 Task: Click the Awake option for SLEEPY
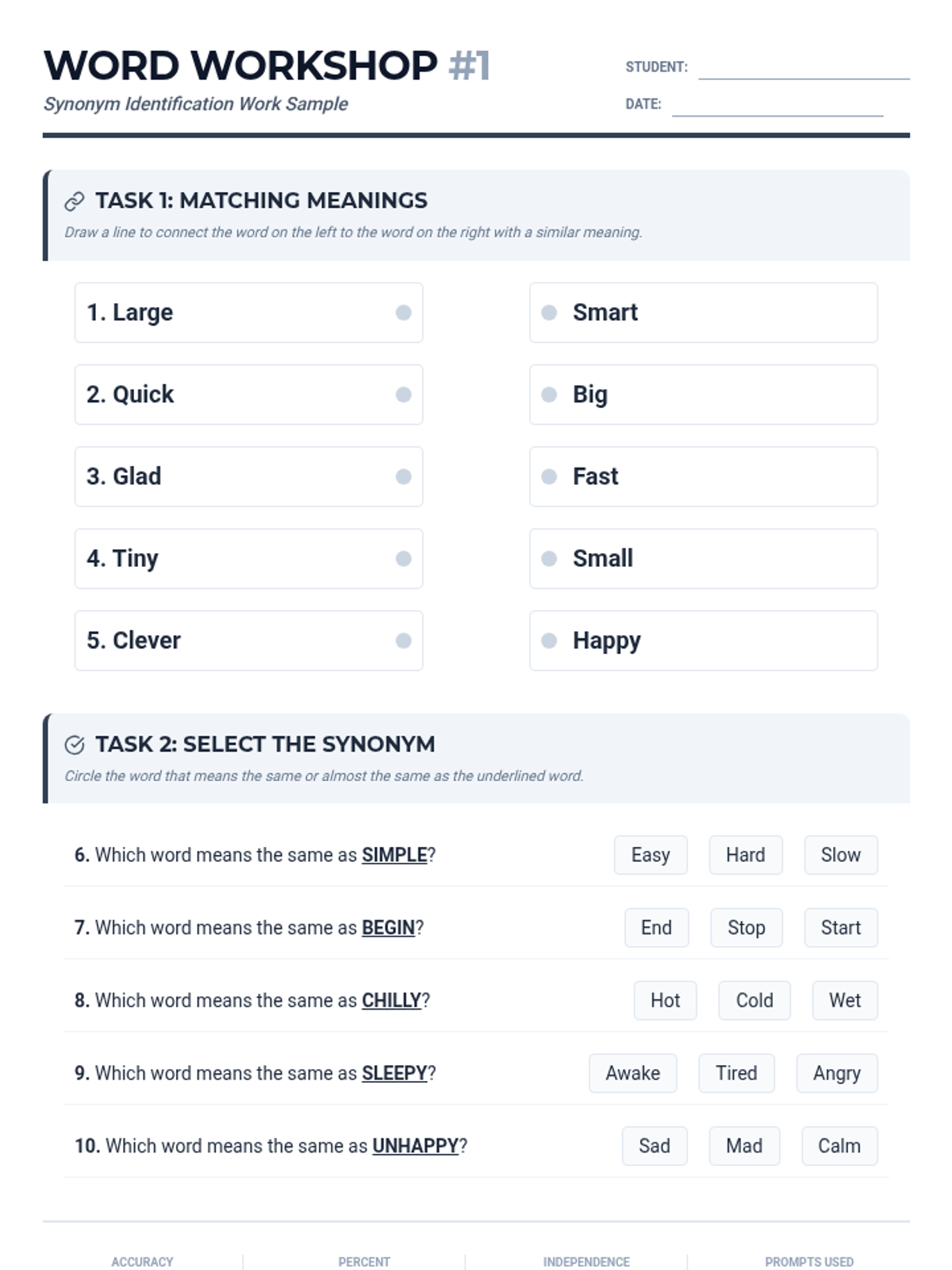[x=632, y=1073]
